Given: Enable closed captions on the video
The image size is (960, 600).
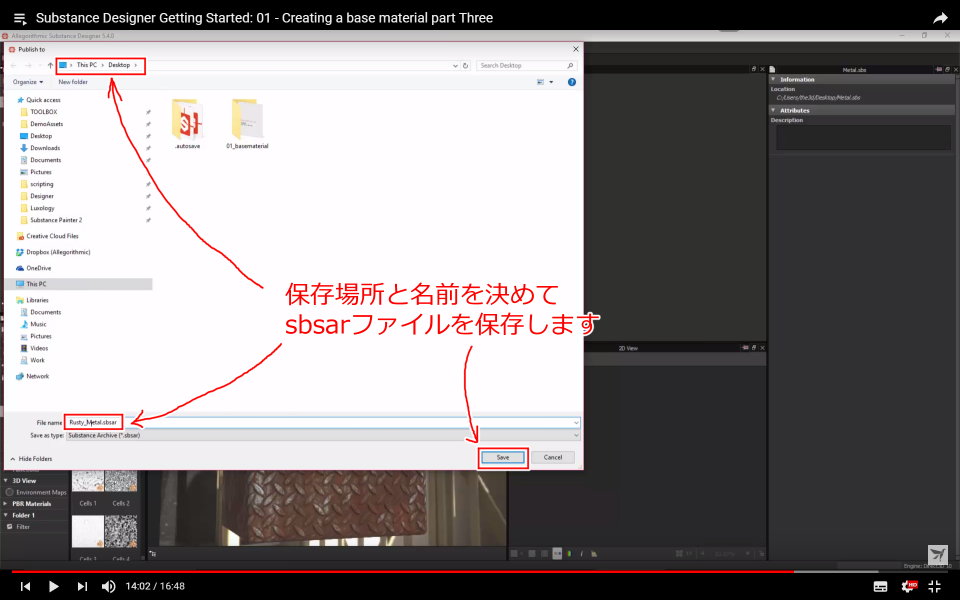Looking at the screenshot, I should coord(881,587).
